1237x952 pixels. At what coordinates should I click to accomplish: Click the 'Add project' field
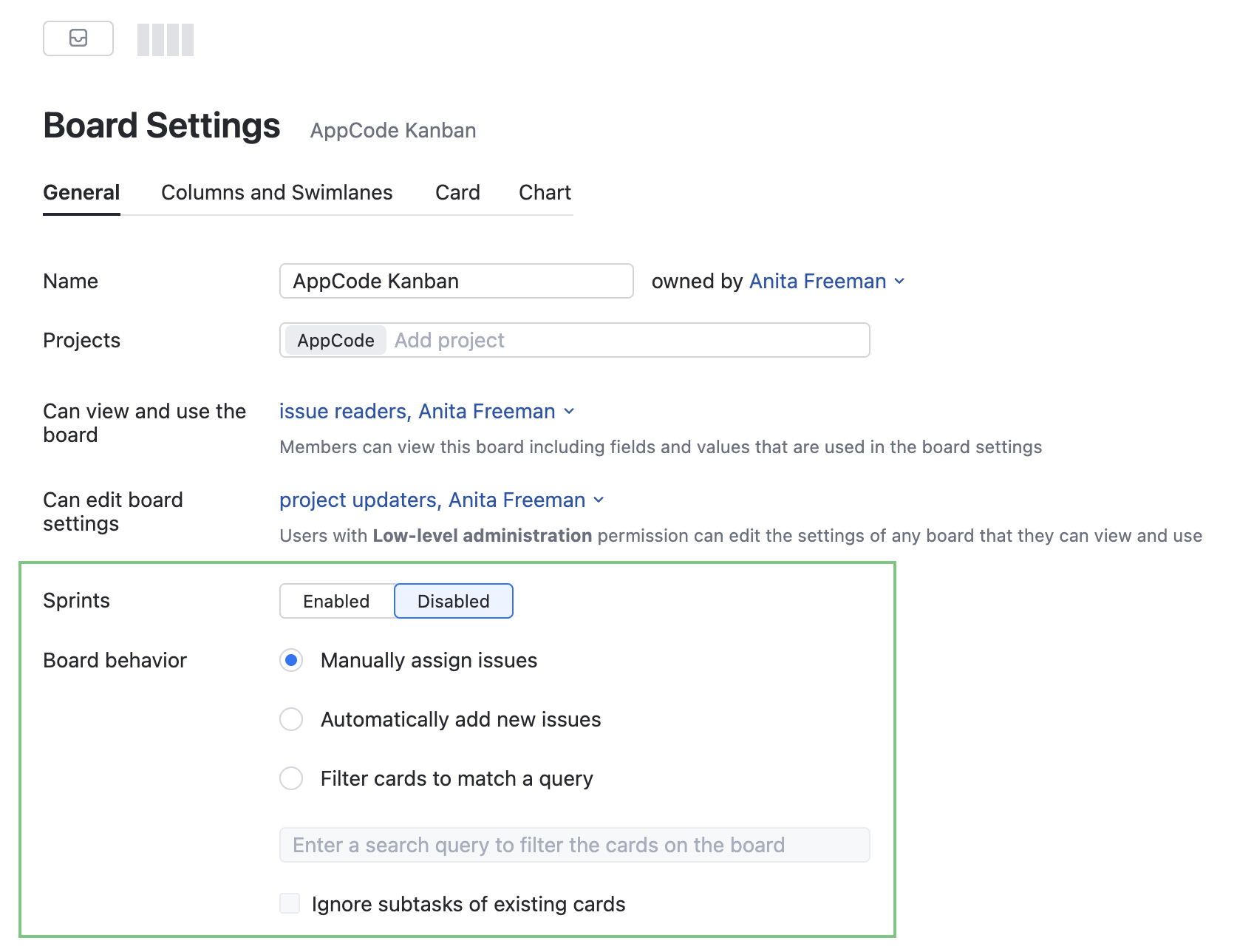click(517, 340)
